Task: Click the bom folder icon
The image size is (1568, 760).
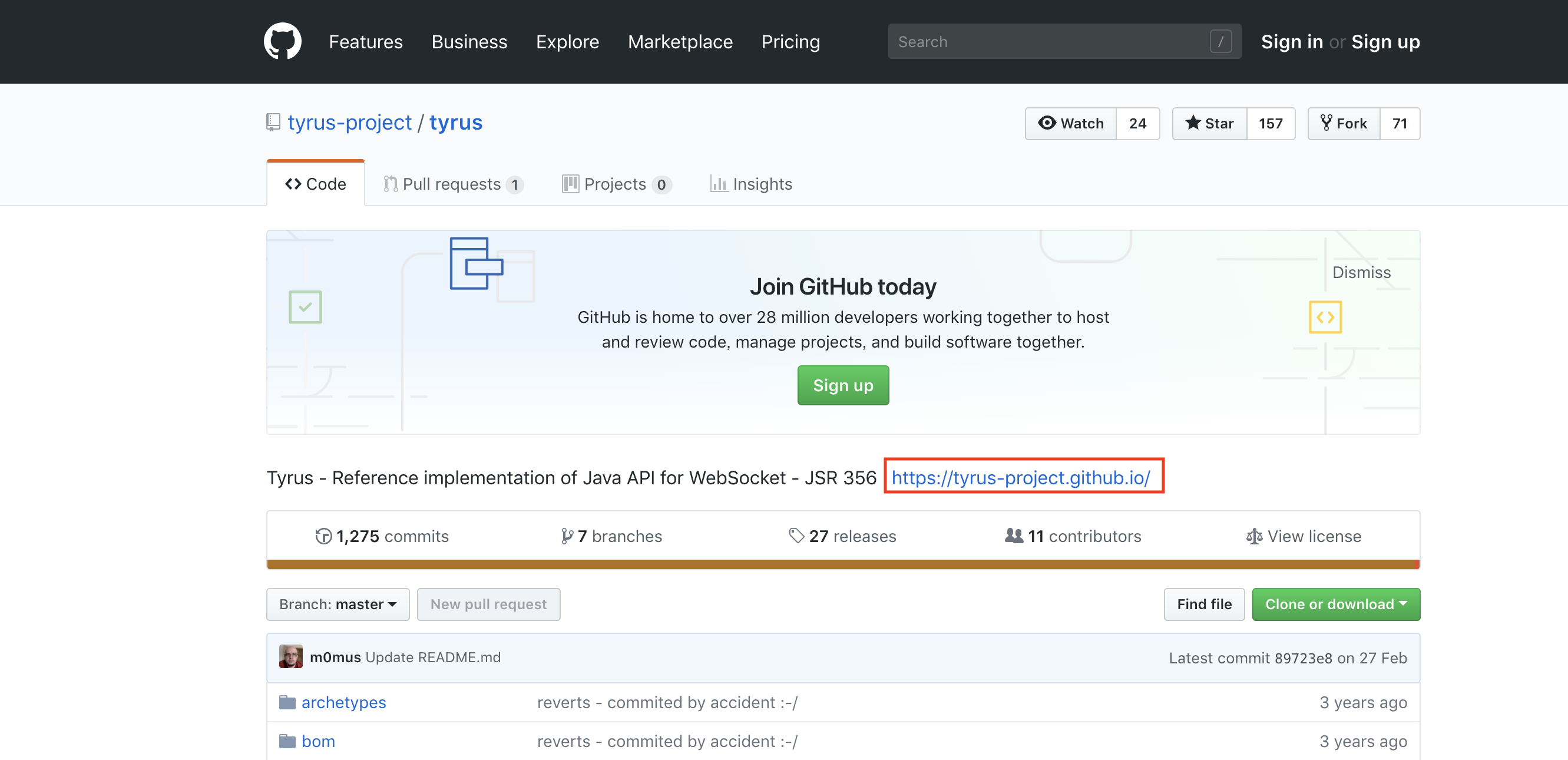Action: pos(287,741)
